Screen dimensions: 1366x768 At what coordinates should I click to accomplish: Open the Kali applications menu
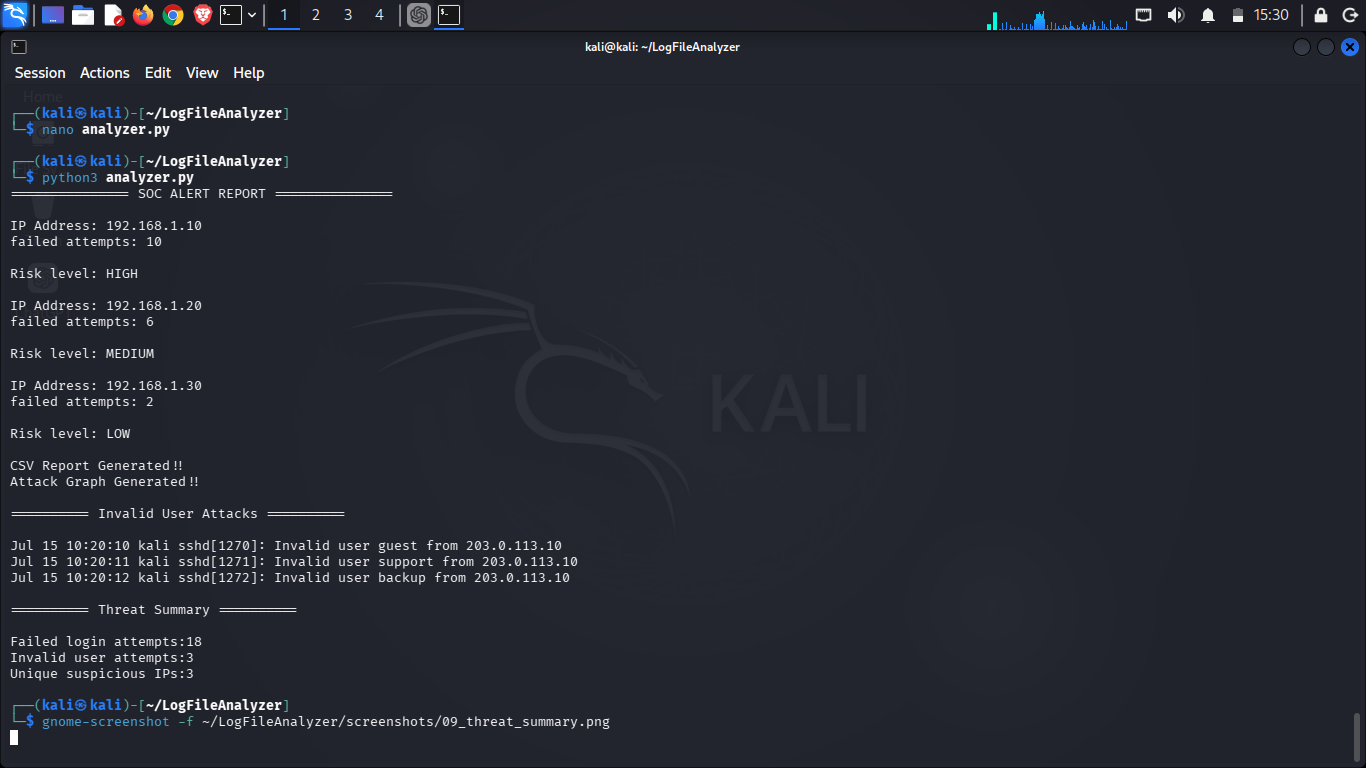click(x=15, y=15)
